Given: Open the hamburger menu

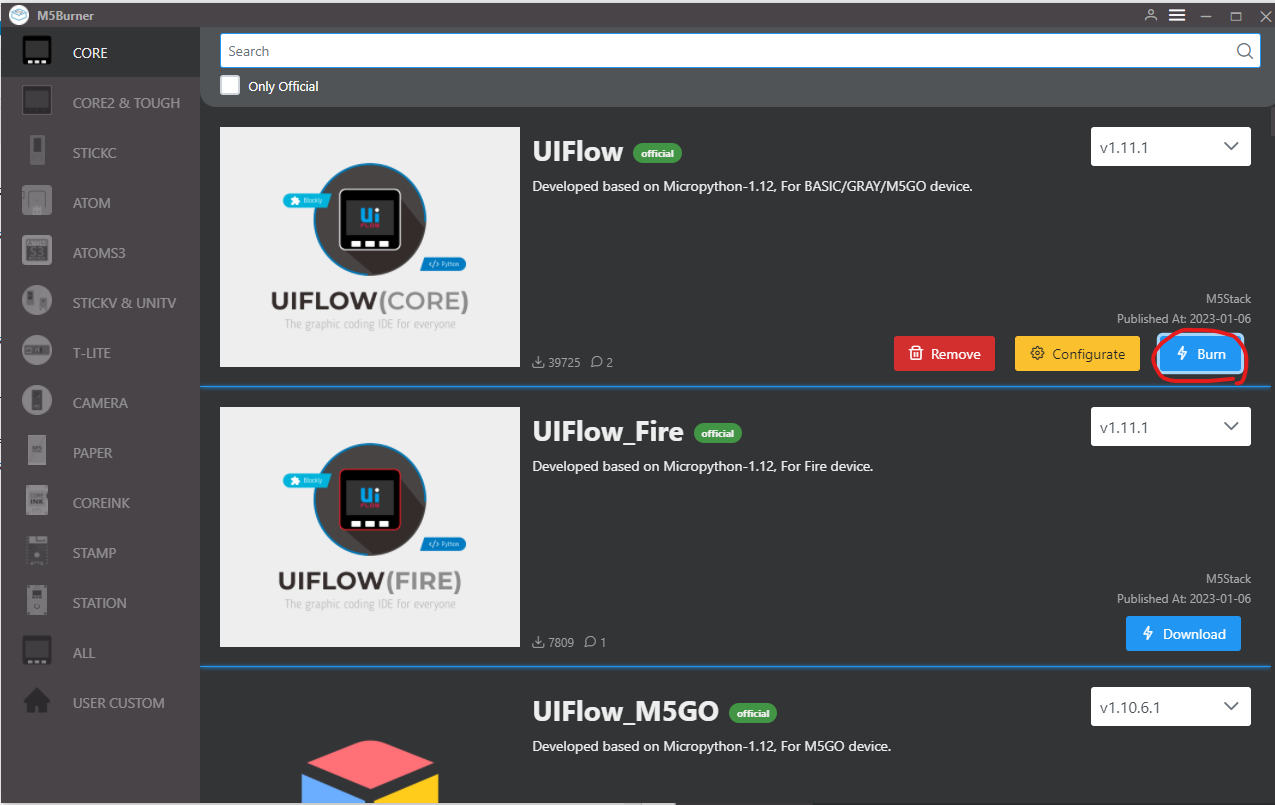Looking at the screenshot, I should 1177,15.
